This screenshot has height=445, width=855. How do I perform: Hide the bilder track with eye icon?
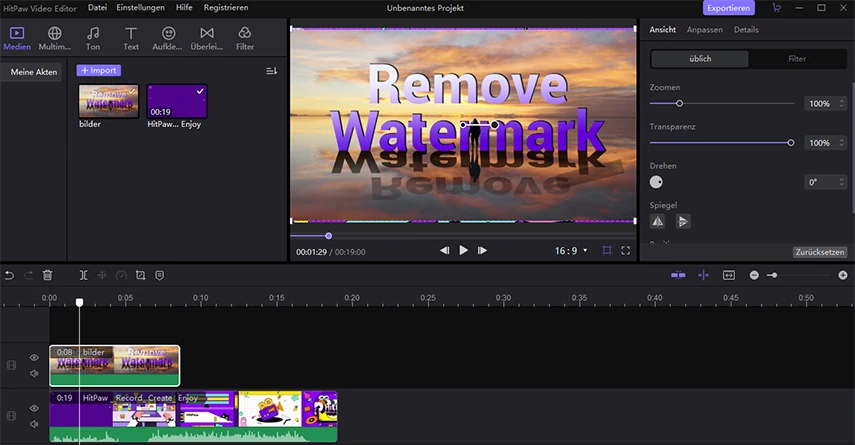[x=34, y=358]
